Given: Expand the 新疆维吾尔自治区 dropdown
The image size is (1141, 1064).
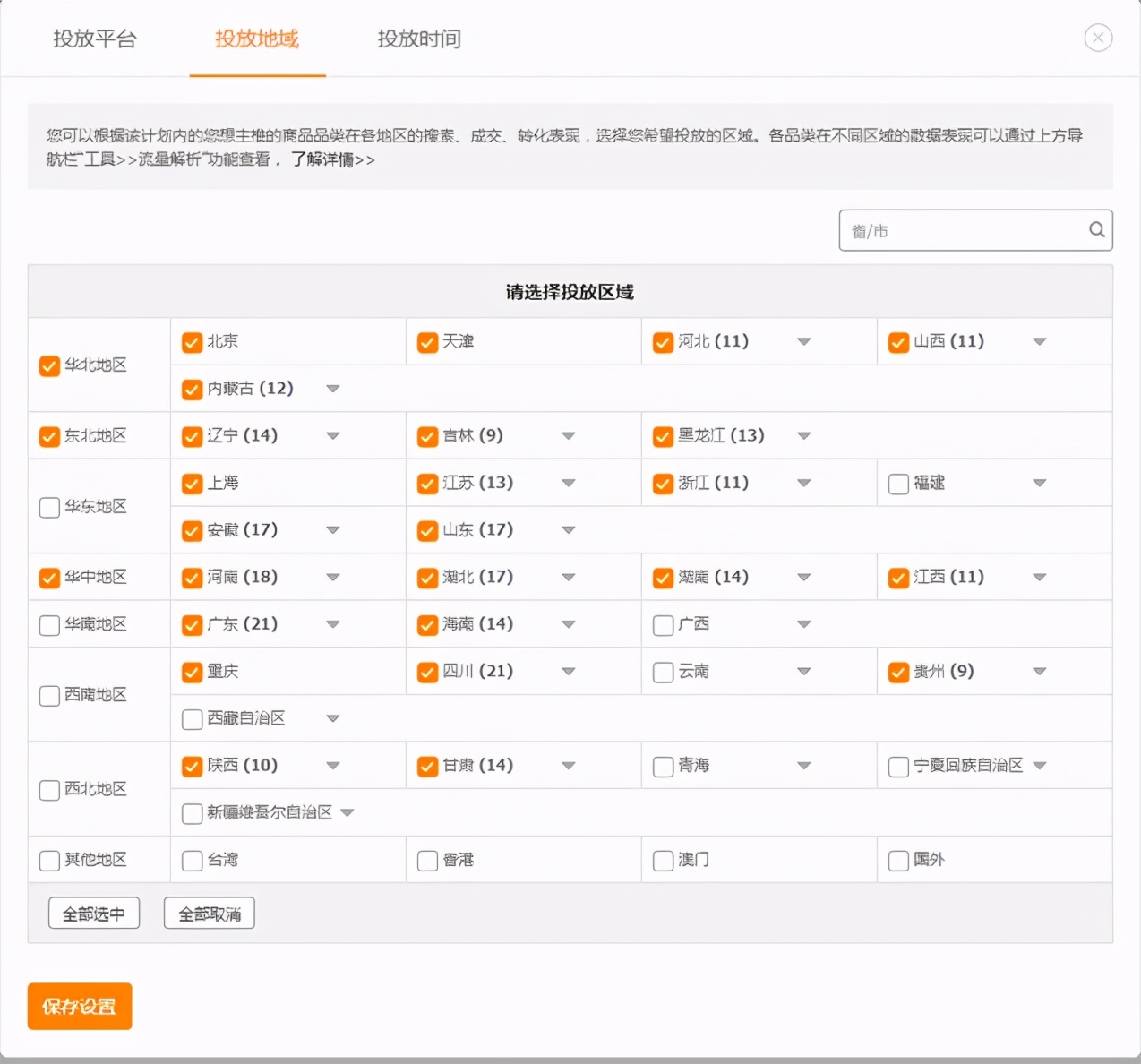Looking at the screenshot, I should [x=347, y=812].
